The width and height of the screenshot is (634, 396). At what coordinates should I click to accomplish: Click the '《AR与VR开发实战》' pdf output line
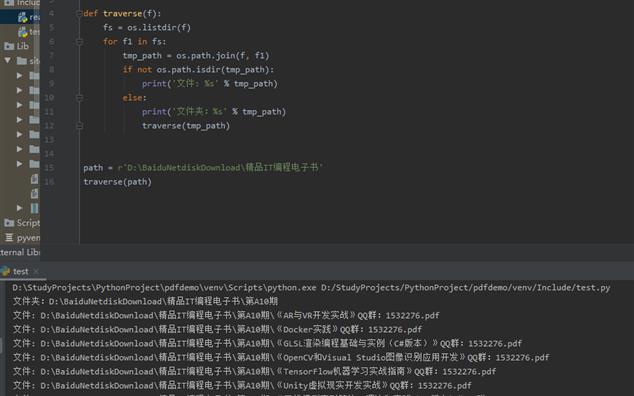[x=226, y=316]
